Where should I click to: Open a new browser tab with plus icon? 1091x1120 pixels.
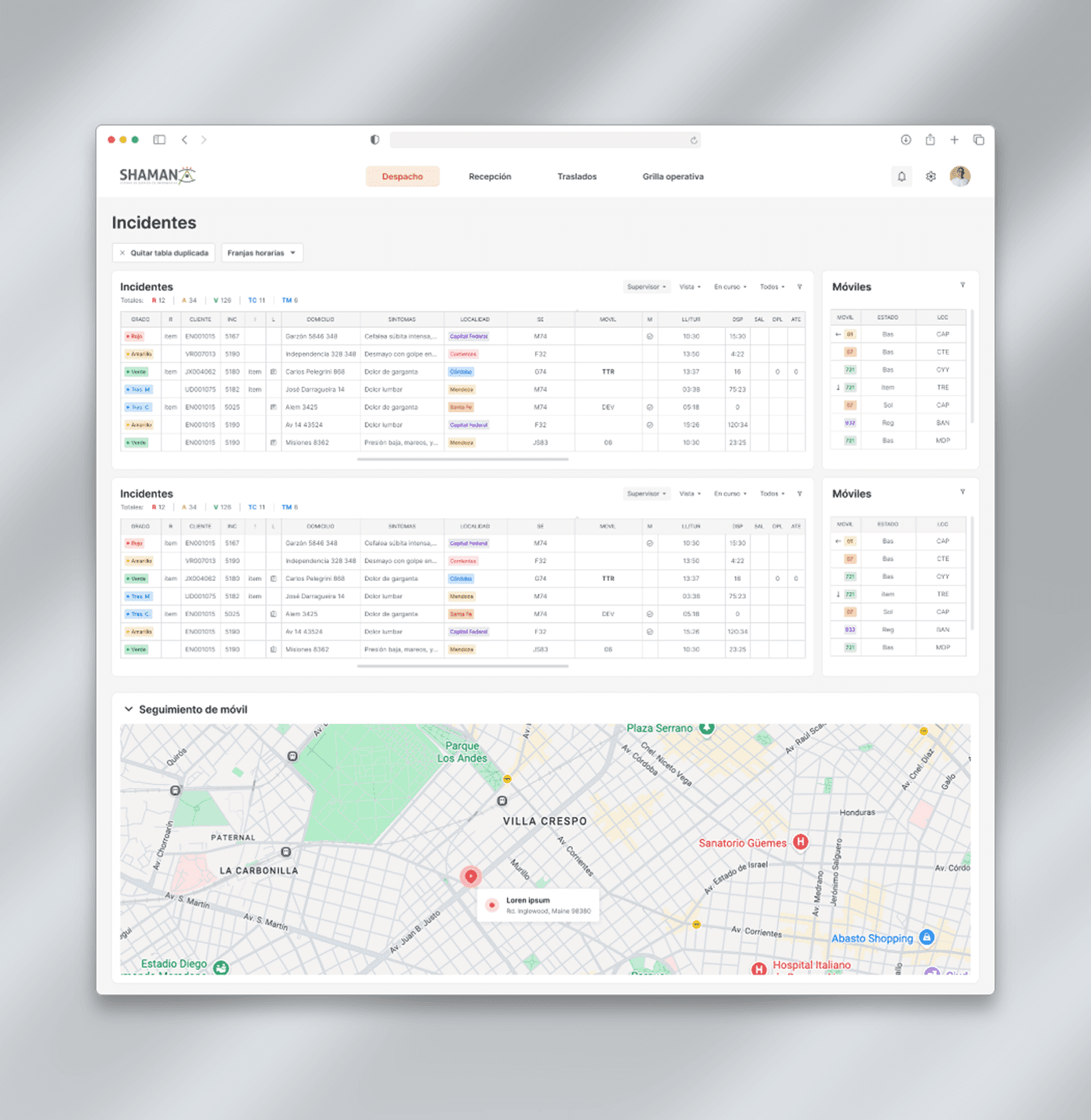tap(954, 140)
